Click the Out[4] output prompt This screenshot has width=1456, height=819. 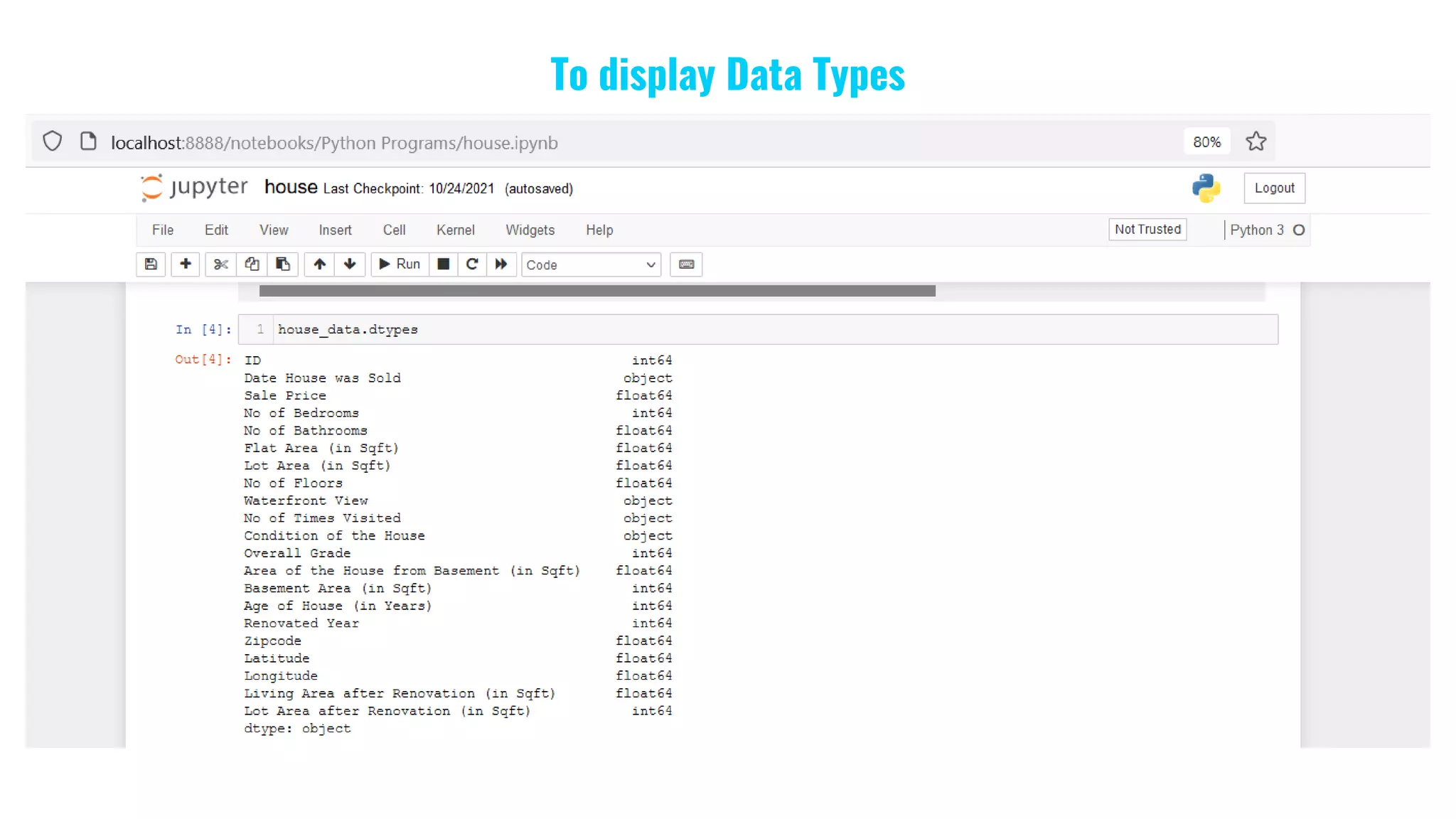point(203,360)
